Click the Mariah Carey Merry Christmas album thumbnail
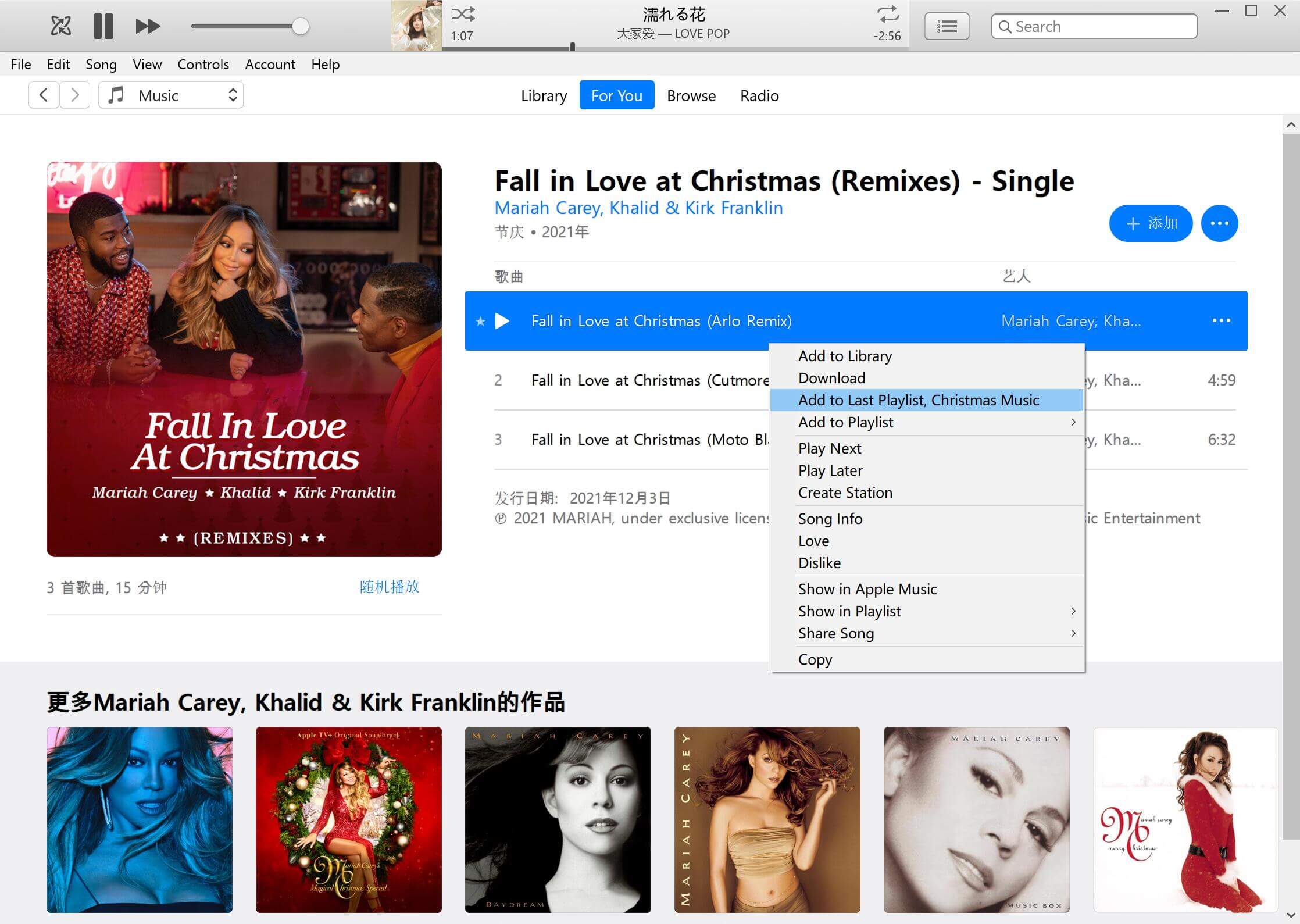Viewport: 1300px width, 924px height. click(1185, 820)
